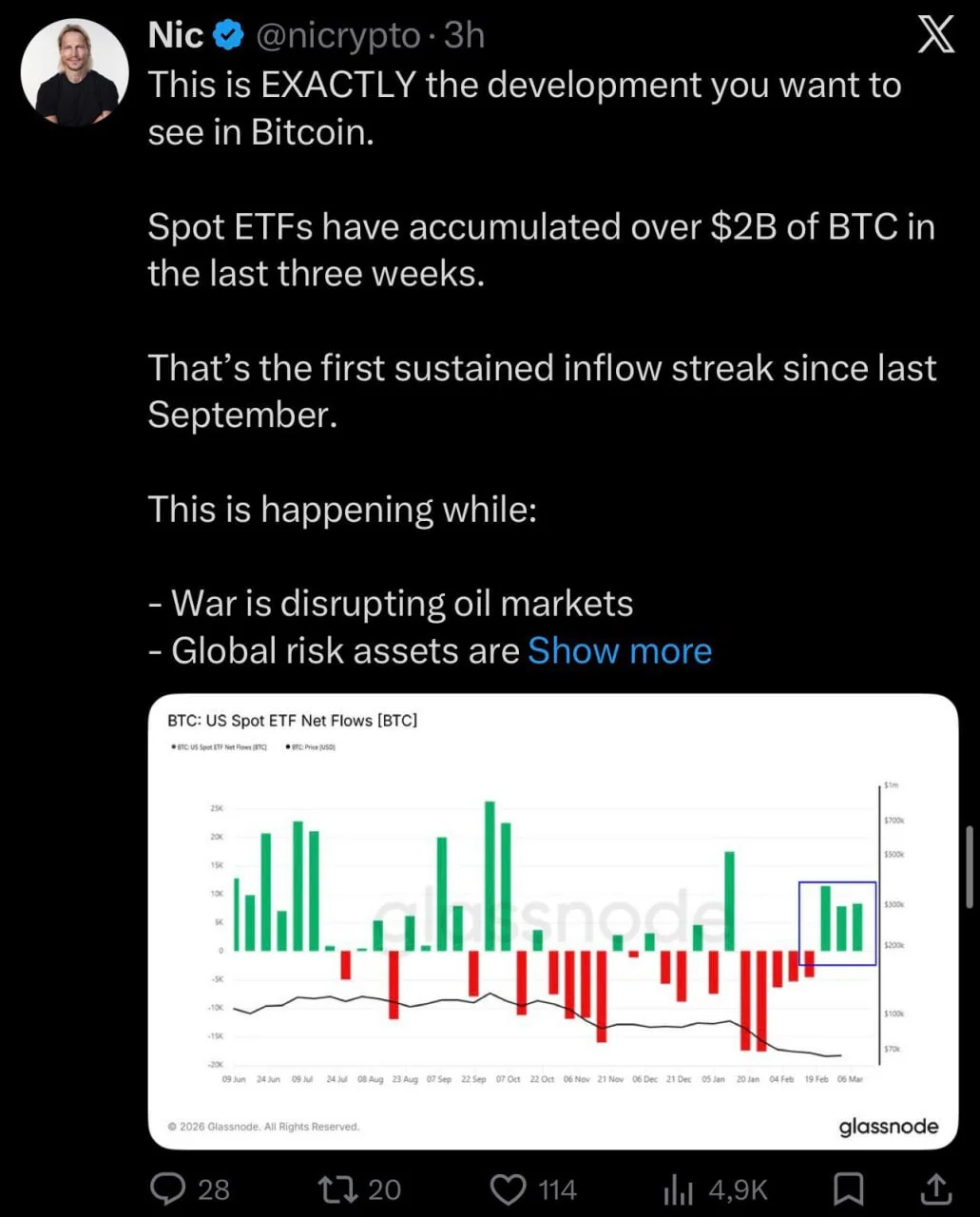
Task: Toggle the BTC: Price [USD] legend entry
Action: (311, 747)
